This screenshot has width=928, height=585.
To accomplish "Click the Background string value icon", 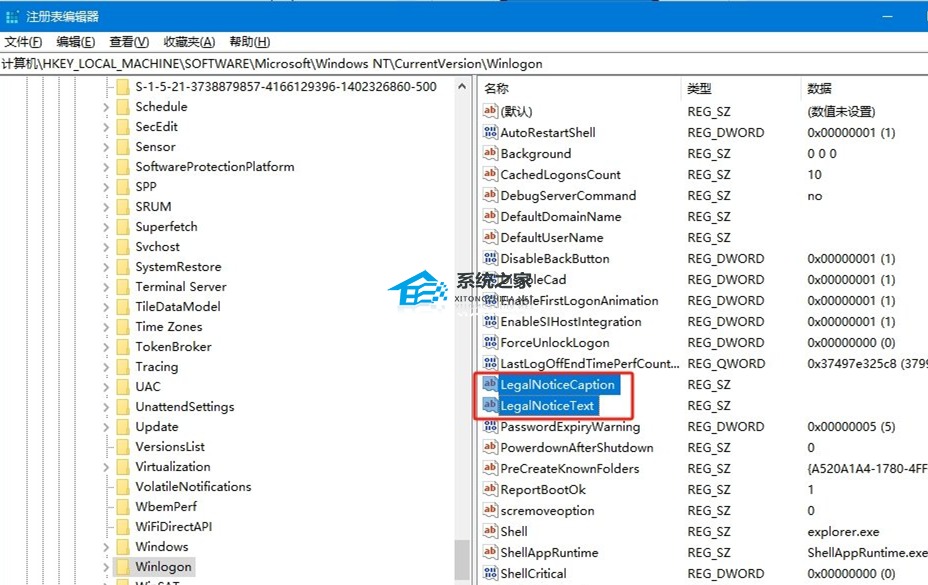I will coord(490,153).
